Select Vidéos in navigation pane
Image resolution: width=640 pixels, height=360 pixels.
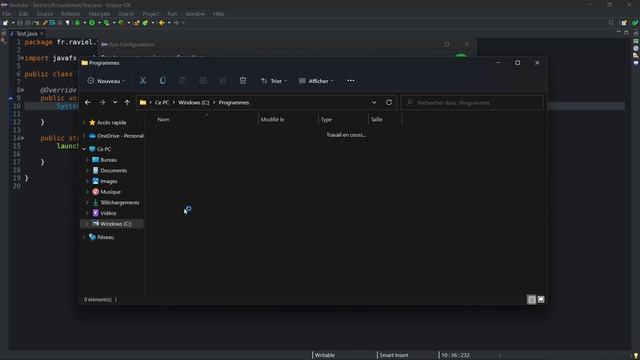click(x=108, y=213)
